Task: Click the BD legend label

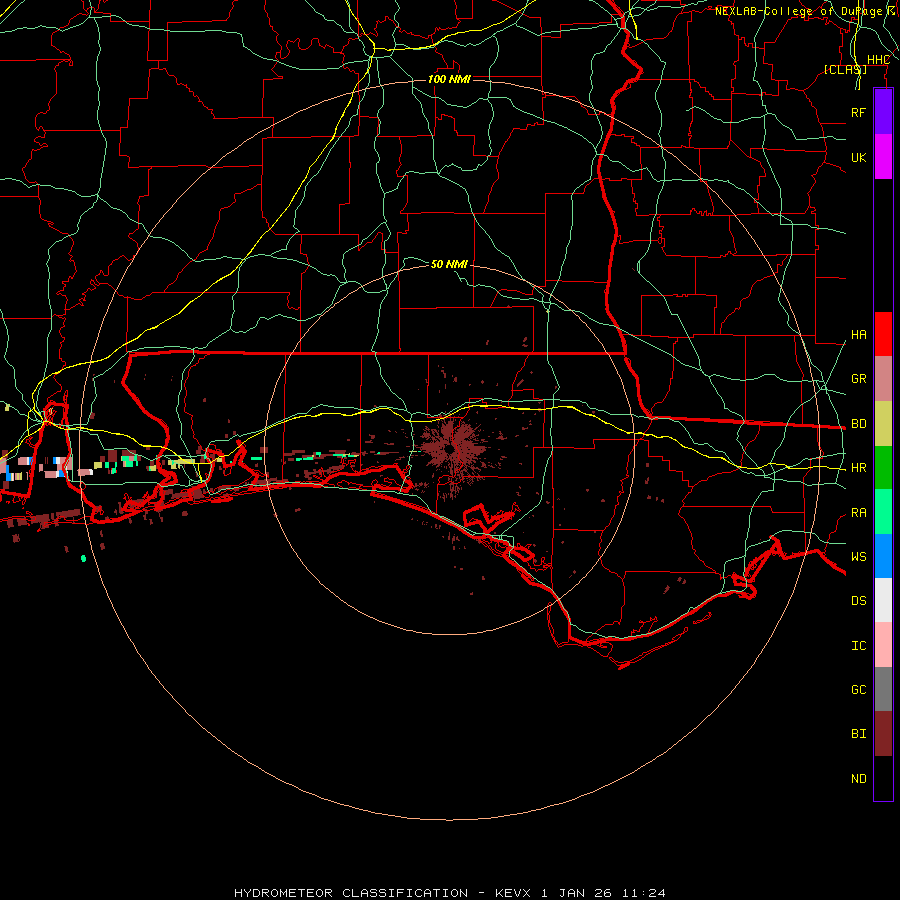Action: tap(858, 424)
